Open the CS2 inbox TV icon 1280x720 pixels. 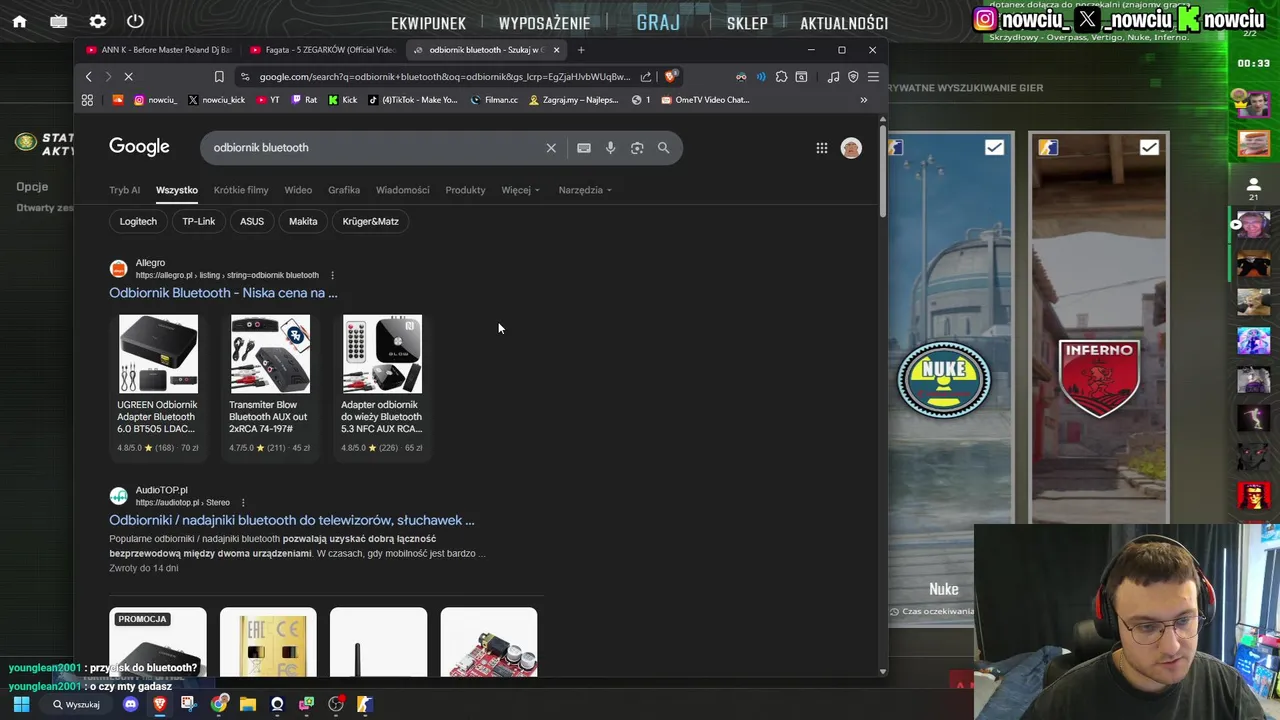(59, 21)
